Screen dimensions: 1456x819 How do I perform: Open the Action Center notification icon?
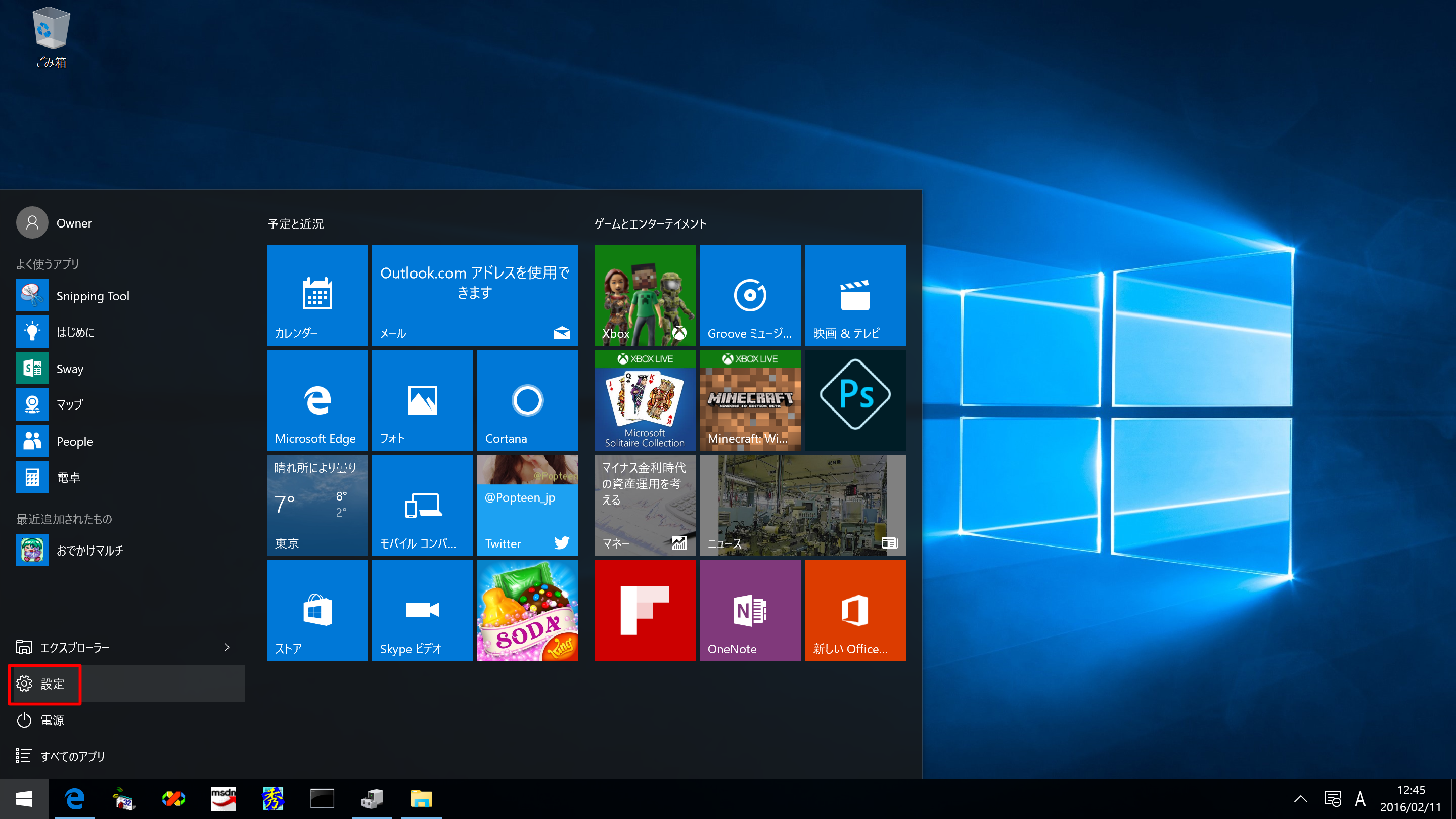pyautogui.click(x=1333, y=799)
